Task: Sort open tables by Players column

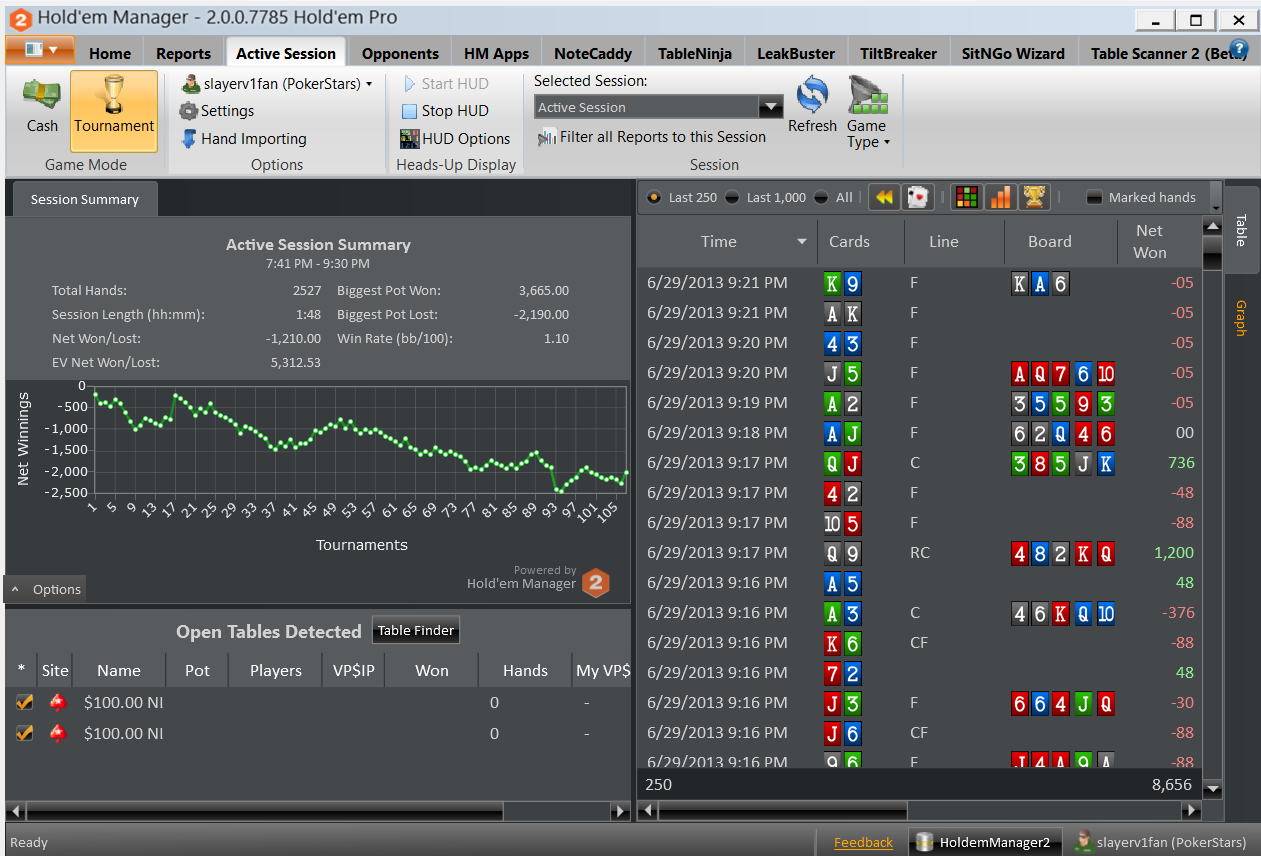Action: (276, 671)
